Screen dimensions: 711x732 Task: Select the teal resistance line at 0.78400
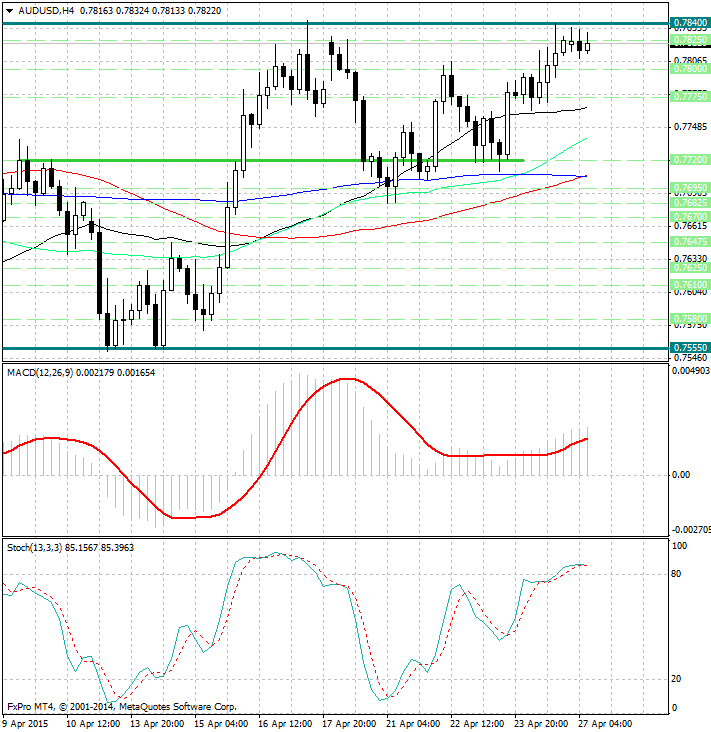coord(335,23)
